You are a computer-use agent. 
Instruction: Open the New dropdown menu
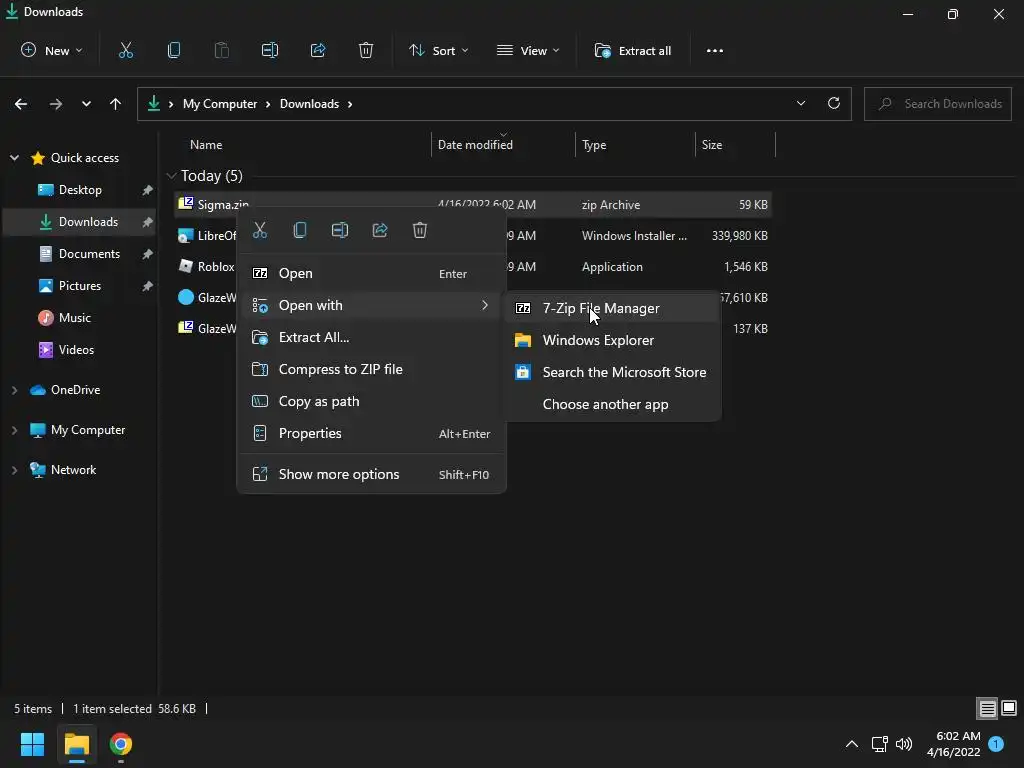click(52, 50)
